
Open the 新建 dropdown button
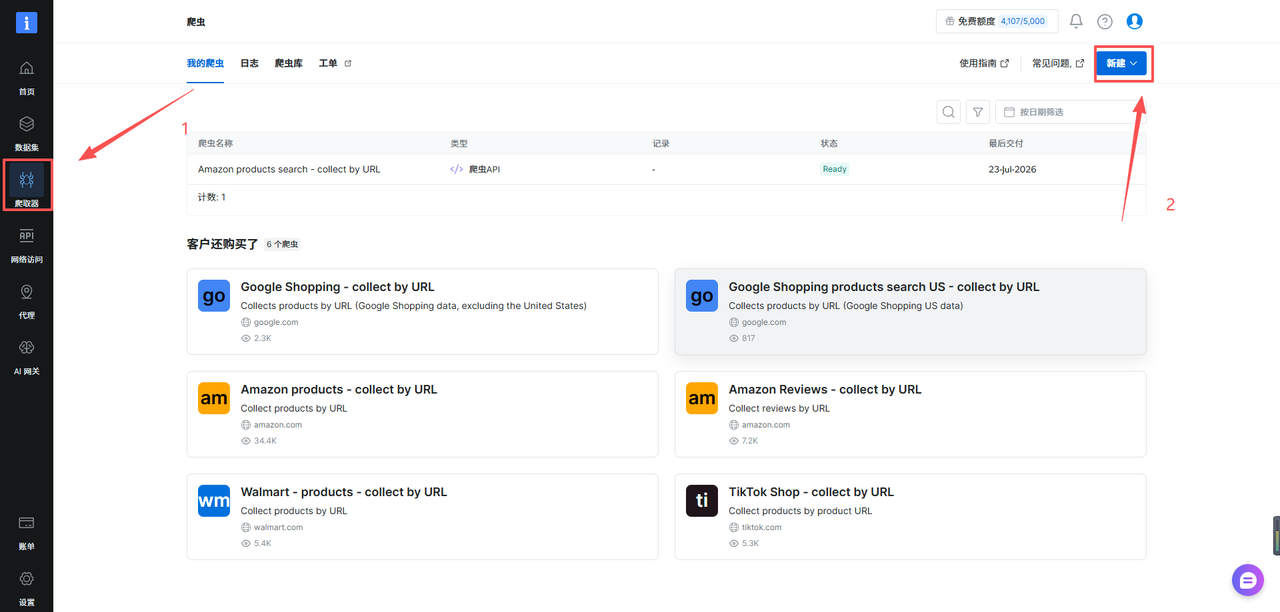pos(1121,63)
